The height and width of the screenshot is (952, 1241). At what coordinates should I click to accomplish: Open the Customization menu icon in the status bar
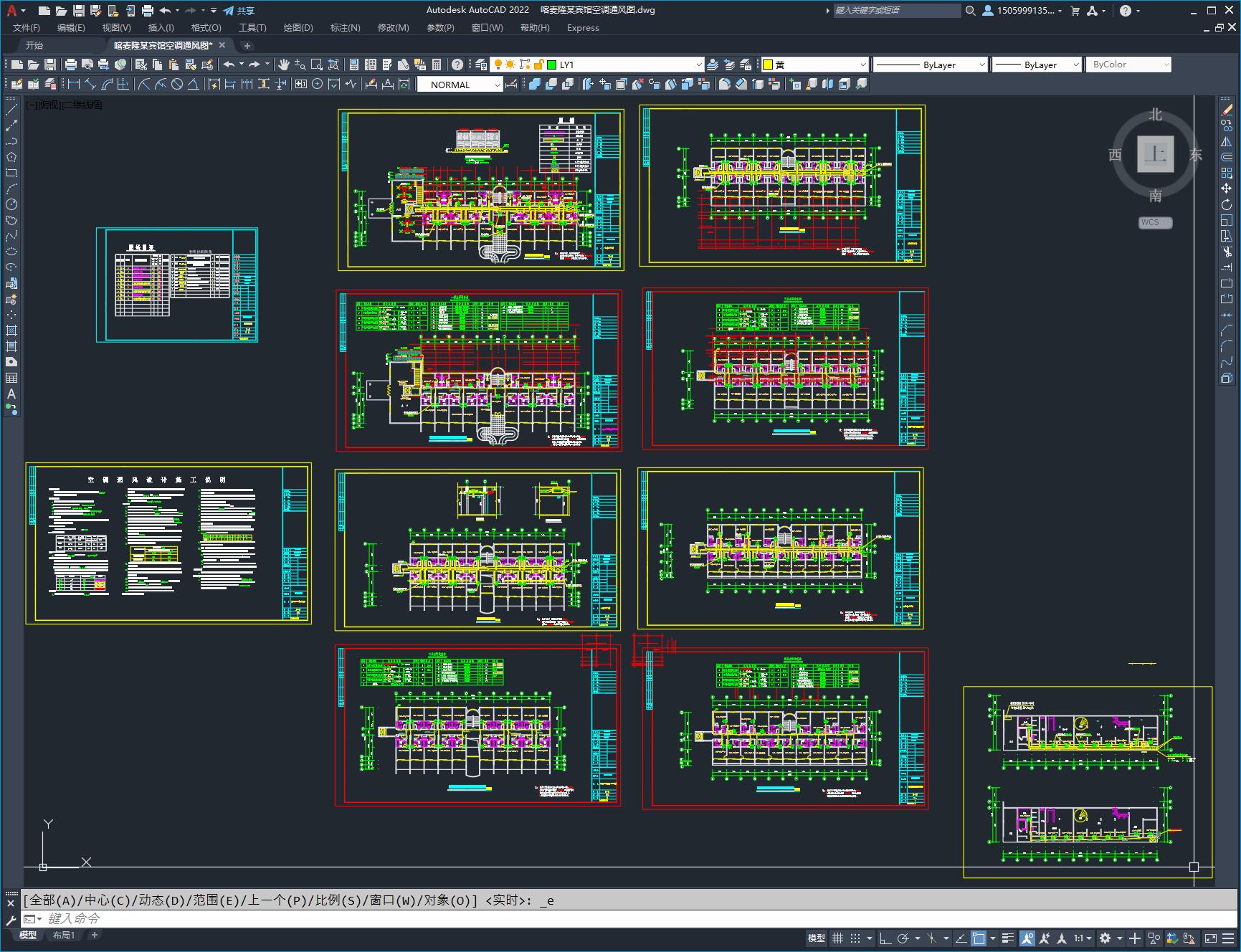tap(1227, 938)
